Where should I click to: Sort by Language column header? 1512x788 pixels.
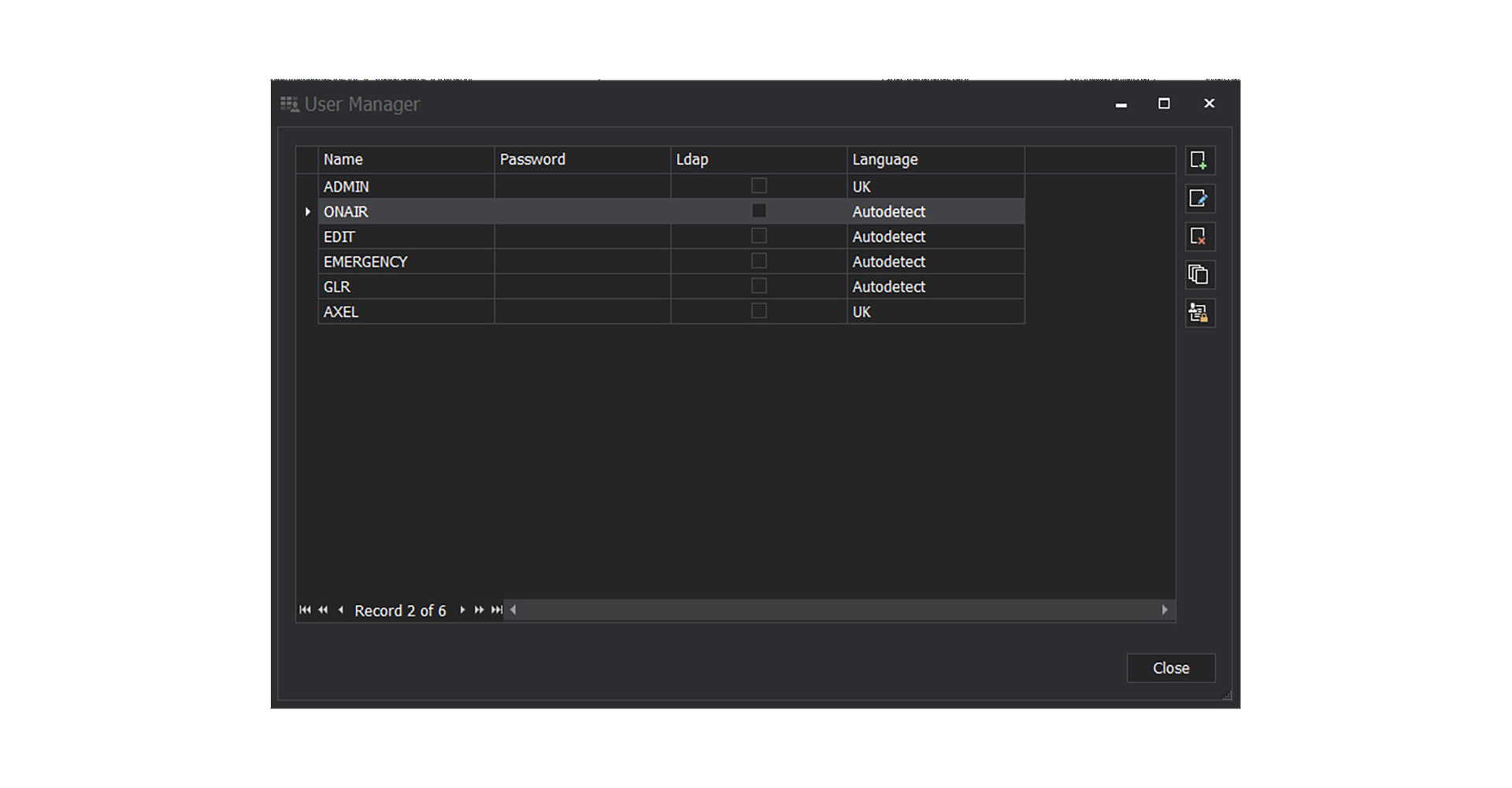coord(935,159)
